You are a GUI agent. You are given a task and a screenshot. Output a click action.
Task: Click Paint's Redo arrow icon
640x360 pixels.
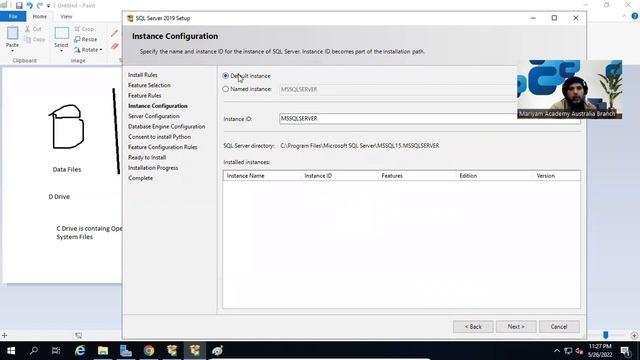click(40, 5)
